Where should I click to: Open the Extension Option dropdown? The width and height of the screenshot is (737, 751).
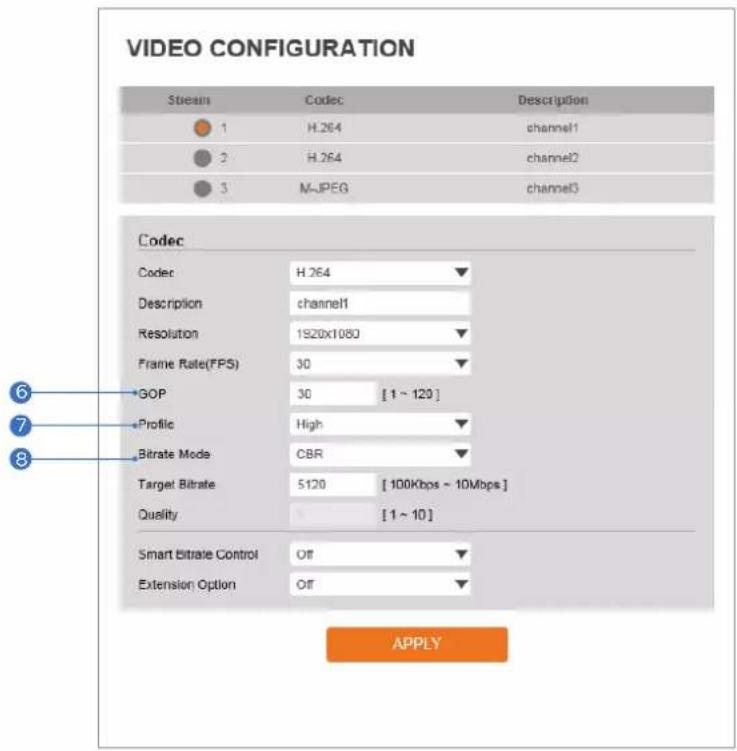pyautogui.click(x=380, y=584)
